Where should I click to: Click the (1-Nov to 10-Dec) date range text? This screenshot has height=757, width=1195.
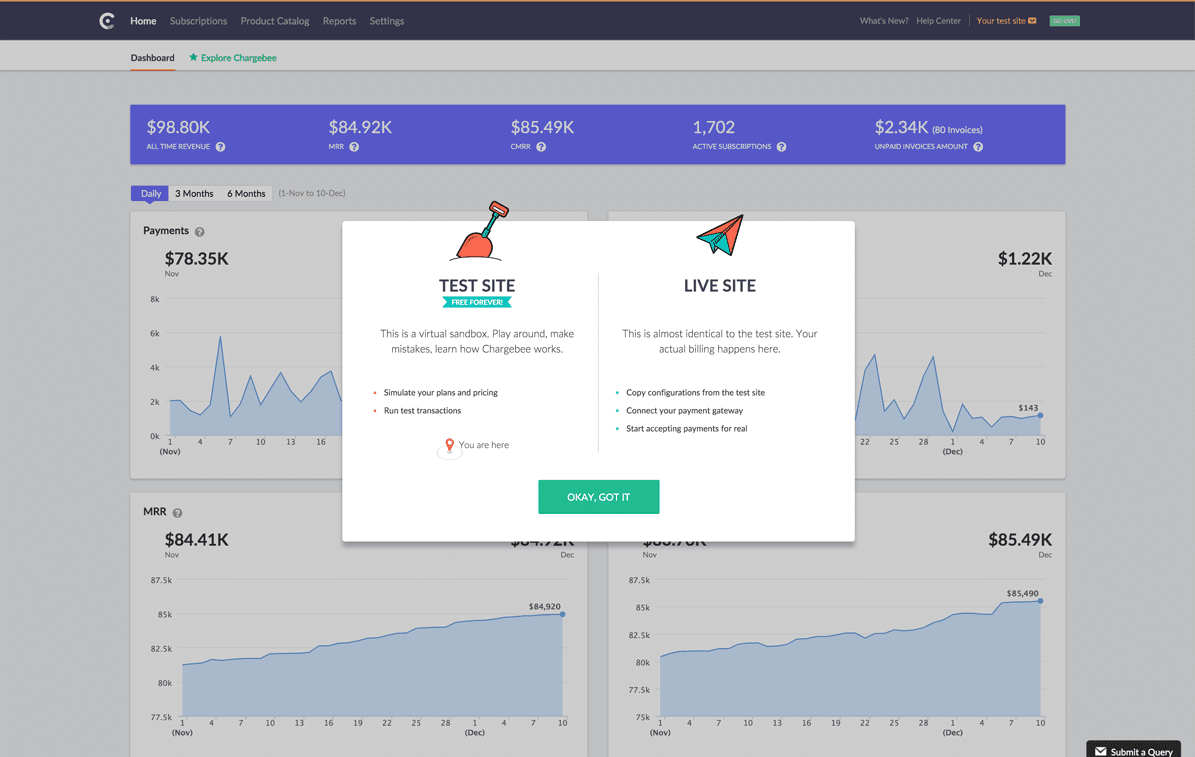tap(312, 194)
